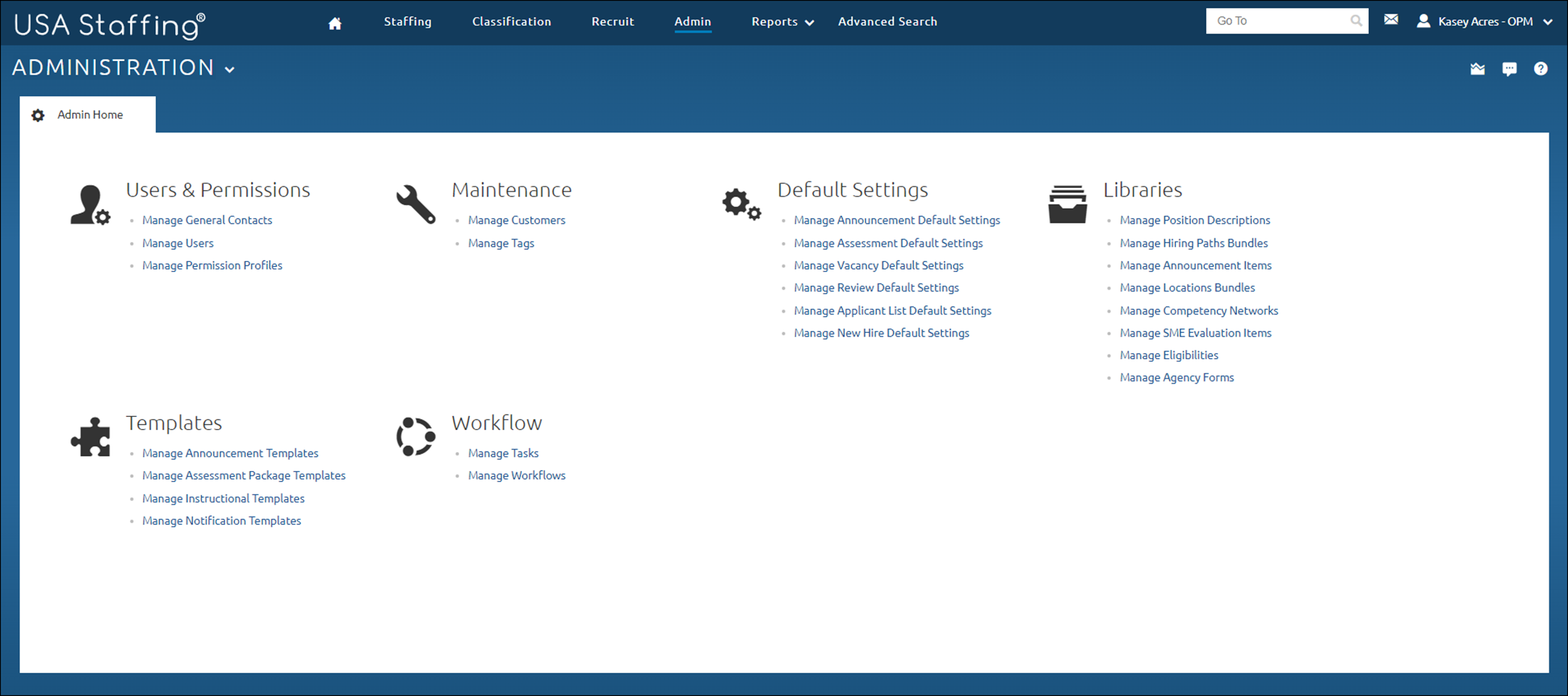
Task: Open Advanced Search in top navigation
Action: click(887, 22)
